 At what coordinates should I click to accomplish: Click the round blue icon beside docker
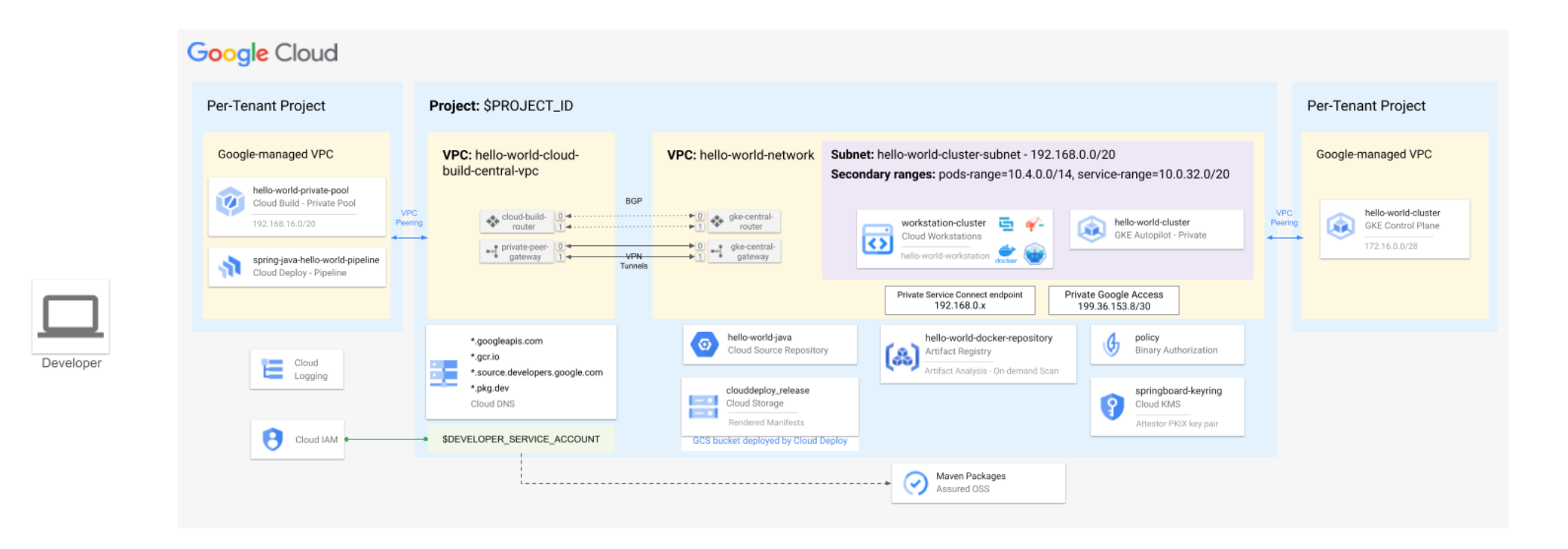[1035, 254]
